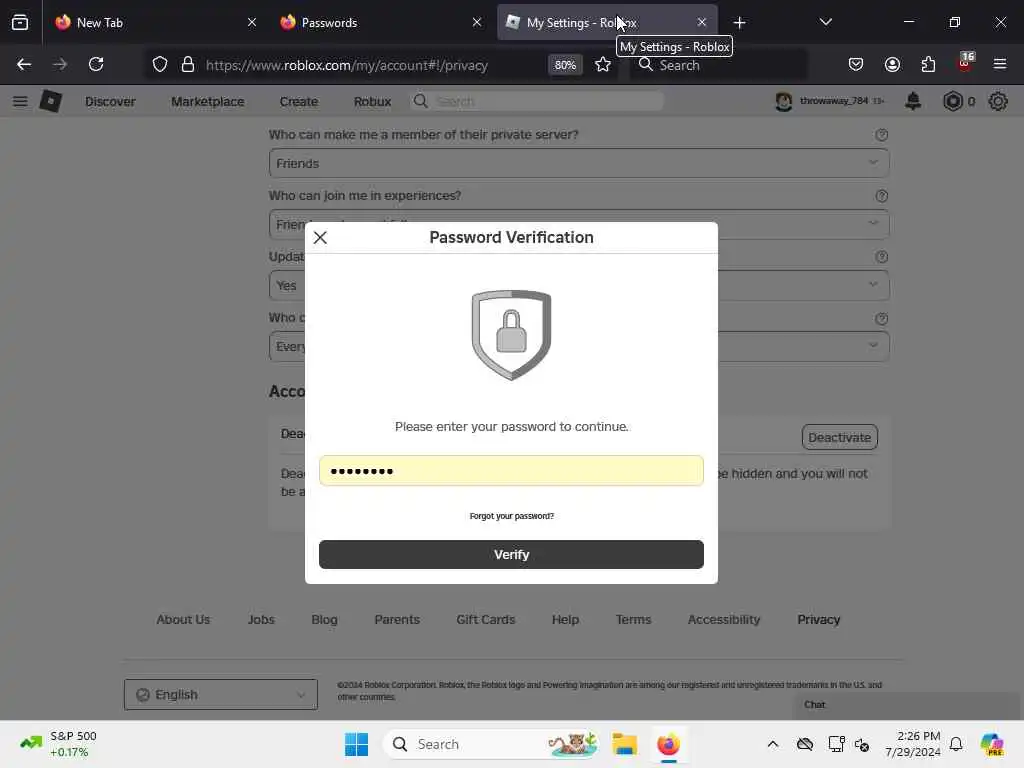Open the Windows Start menu

(x=357, y=744)
